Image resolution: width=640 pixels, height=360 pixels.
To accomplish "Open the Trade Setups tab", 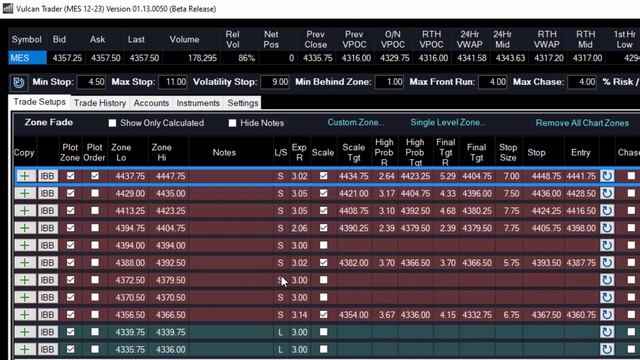I will coord(40,102).
